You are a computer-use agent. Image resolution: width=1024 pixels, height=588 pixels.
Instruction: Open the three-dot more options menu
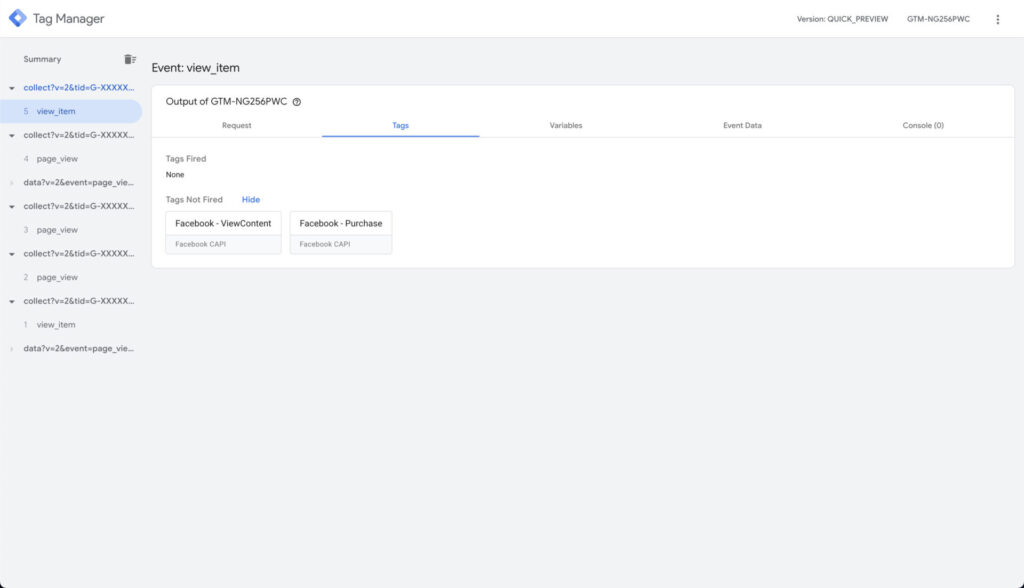pos(997,19)
